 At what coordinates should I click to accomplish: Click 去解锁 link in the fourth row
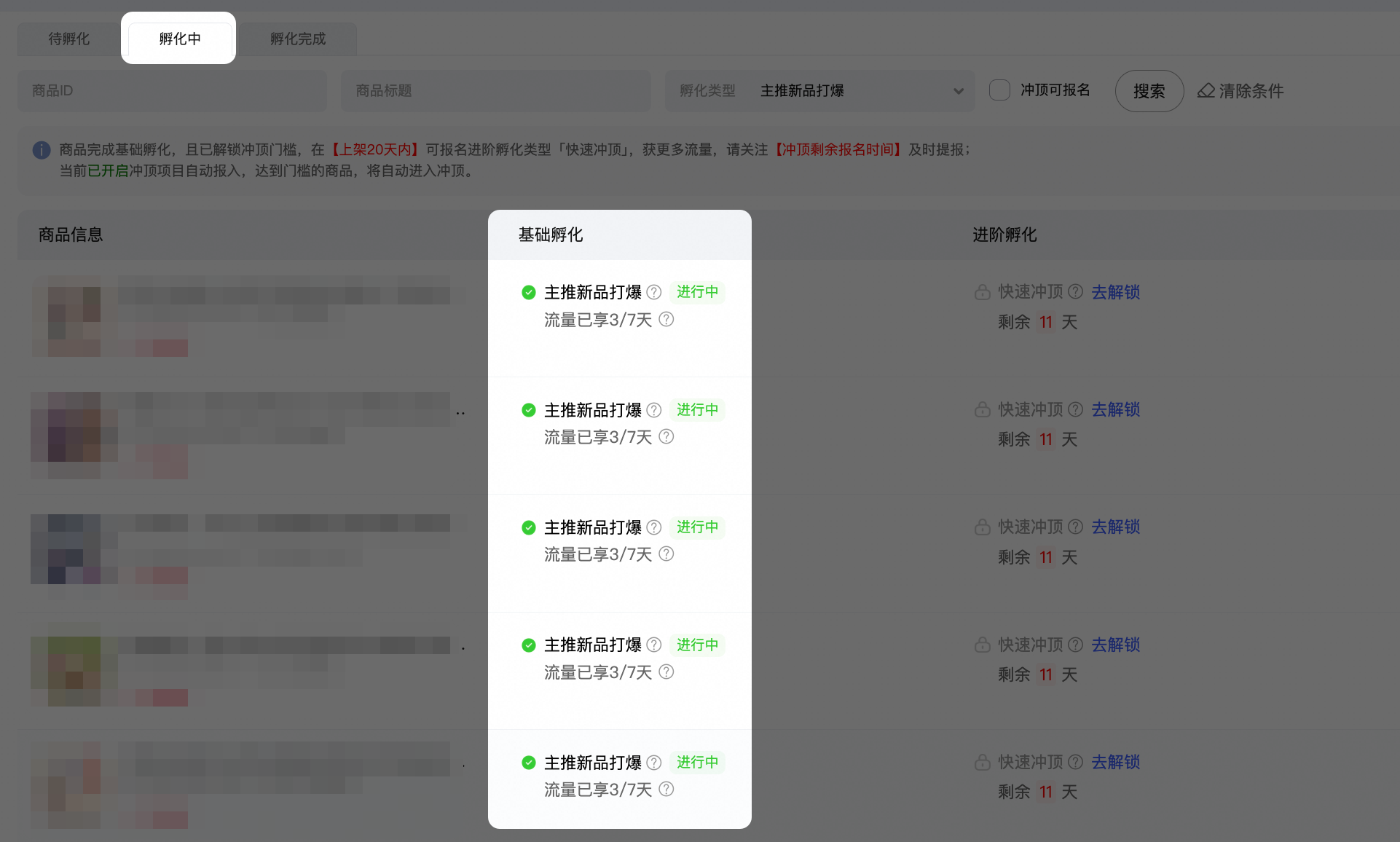click(x=1115, y=645)
